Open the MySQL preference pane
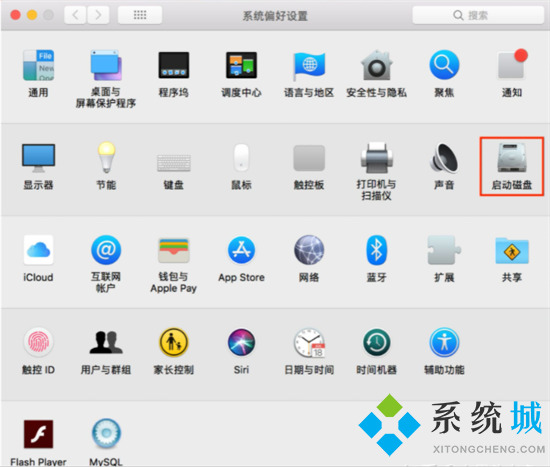550x467 pixels. (x=106, y=441)
